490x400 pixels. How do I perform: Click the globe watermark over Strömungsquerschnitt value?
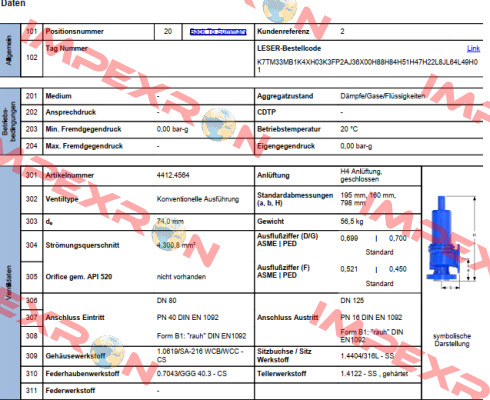[168, 234]
